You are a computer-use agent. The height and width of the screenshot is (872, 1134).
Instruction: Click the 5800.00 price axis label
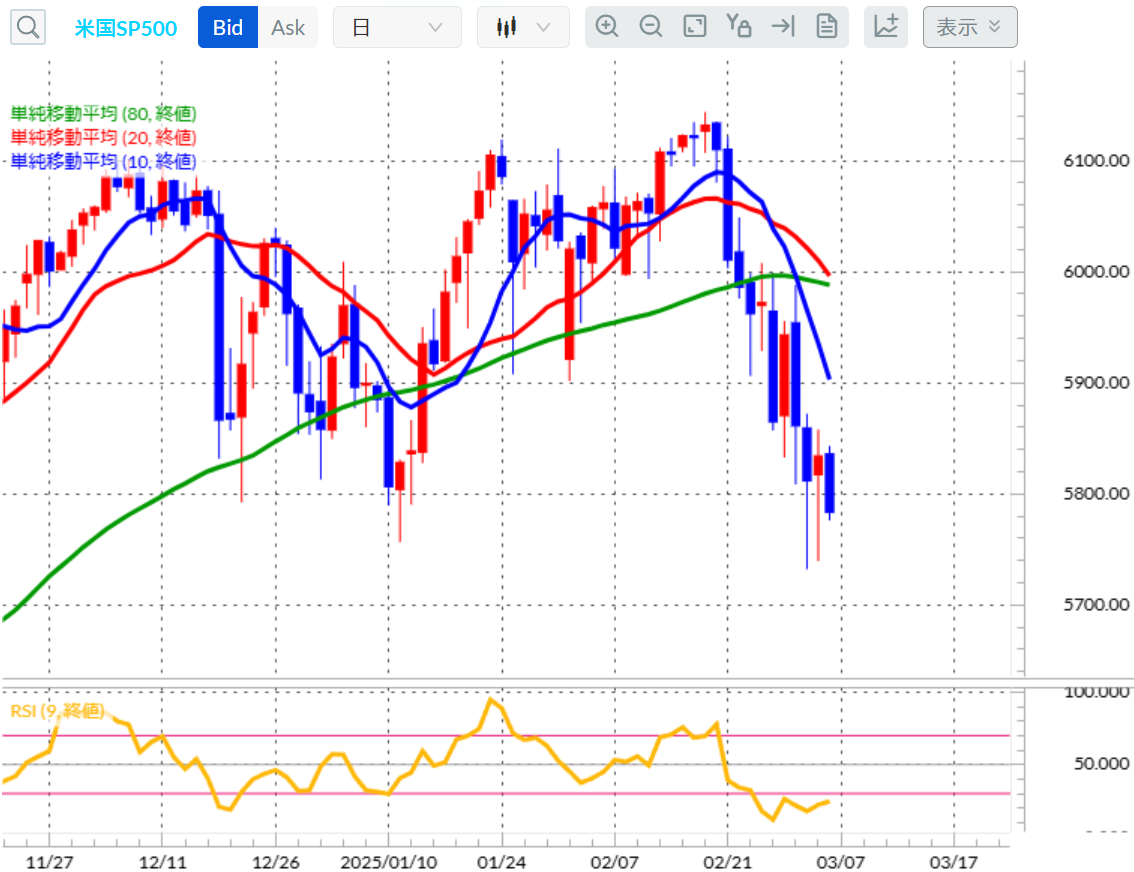[x=1096, y=494]
